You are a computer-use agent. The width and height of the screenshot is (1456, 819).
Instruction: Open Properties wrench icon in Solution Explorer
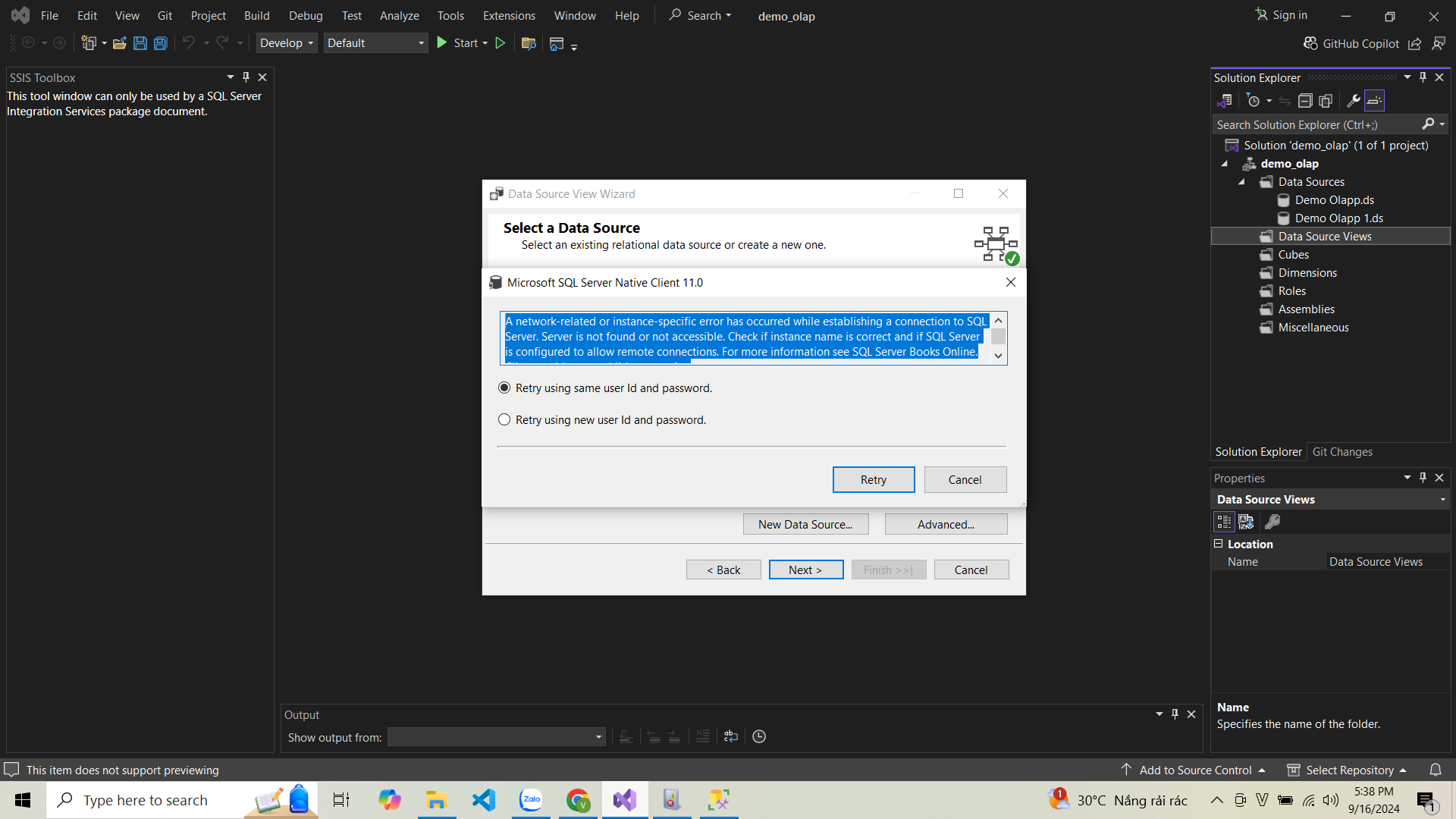[x=1353, y=101]
